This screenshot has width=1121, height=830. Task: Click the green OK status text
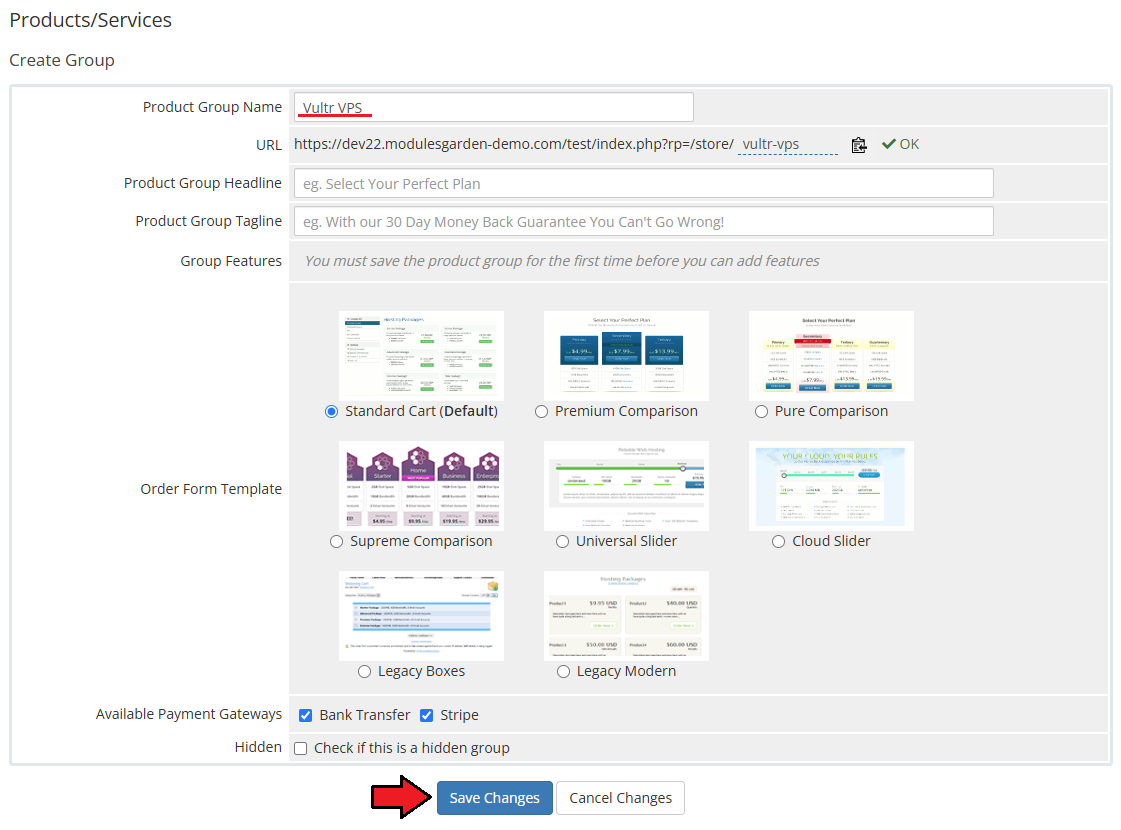(909, 144)
